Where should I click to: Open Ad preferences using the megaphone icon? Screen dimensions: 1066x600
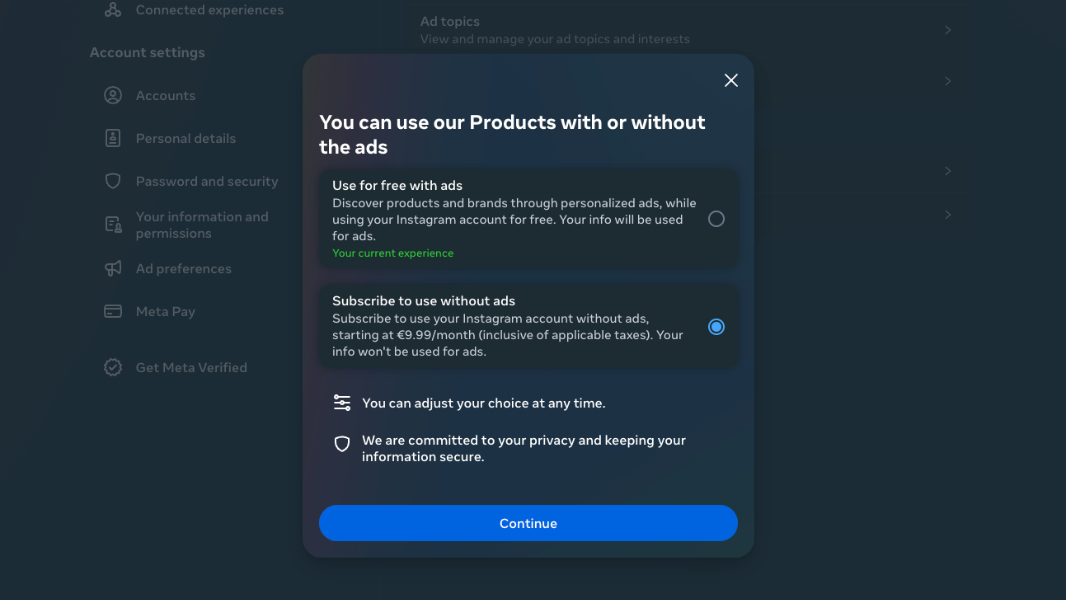click(113, 268)
